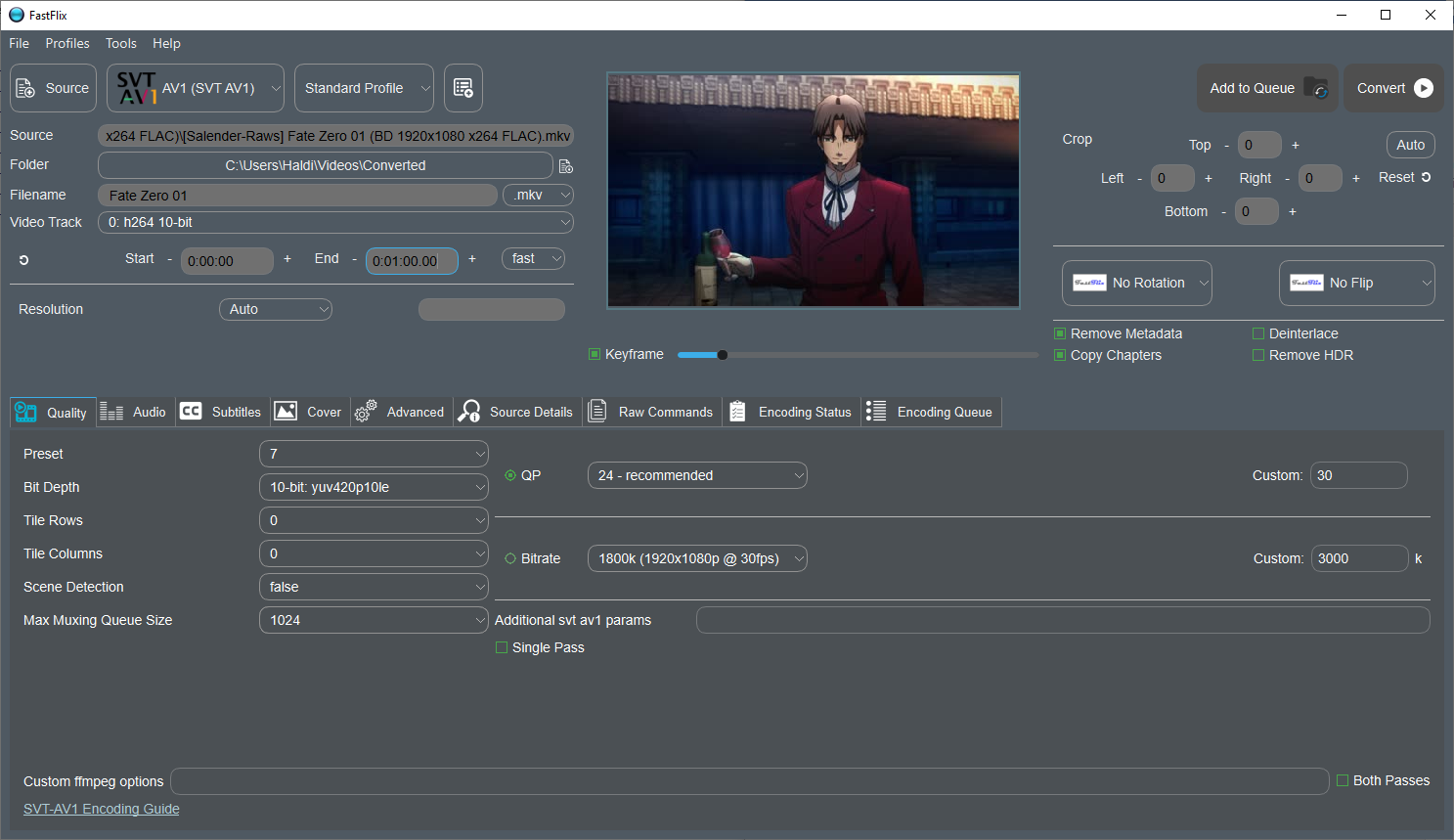
Task: Click the Custom QP value field
Action: pos(1359,475)
